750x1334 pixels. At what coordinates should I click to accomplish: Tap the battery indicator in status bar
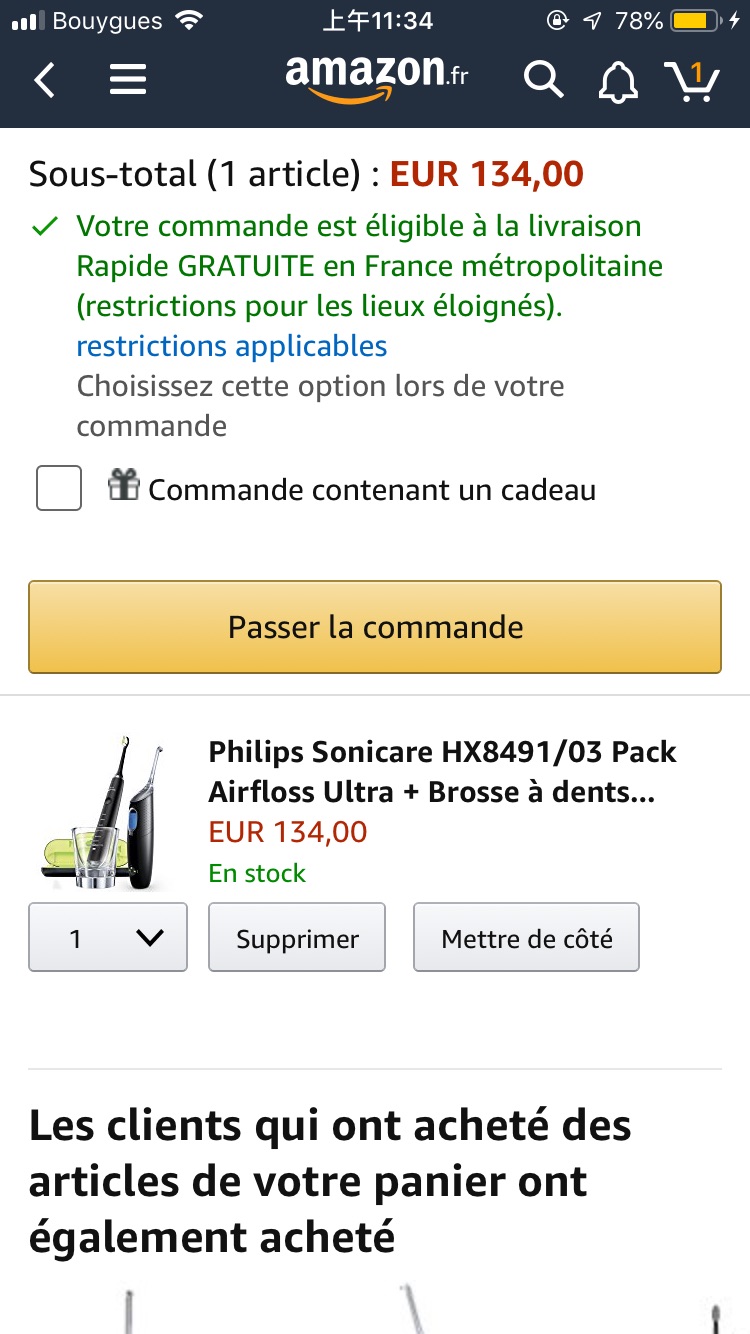point(700,21)
